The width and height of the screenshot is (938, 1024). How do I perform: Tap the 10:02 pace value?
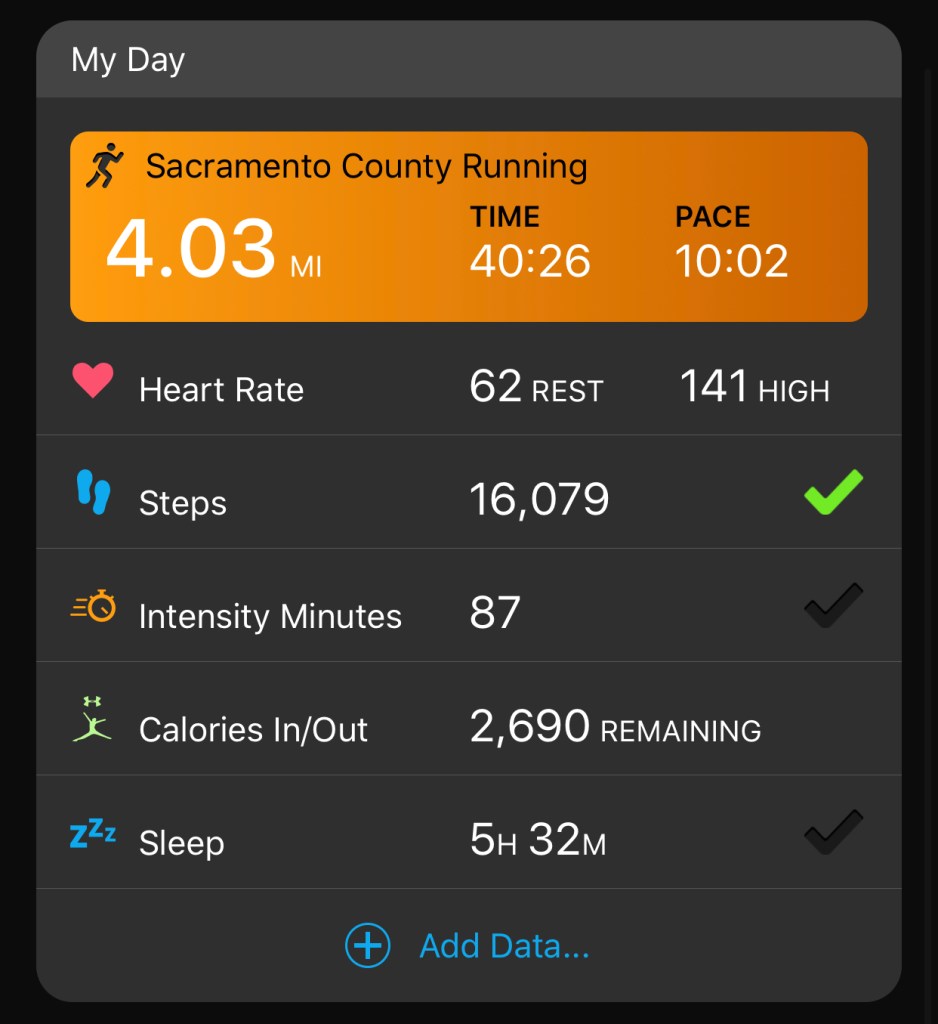731,261
